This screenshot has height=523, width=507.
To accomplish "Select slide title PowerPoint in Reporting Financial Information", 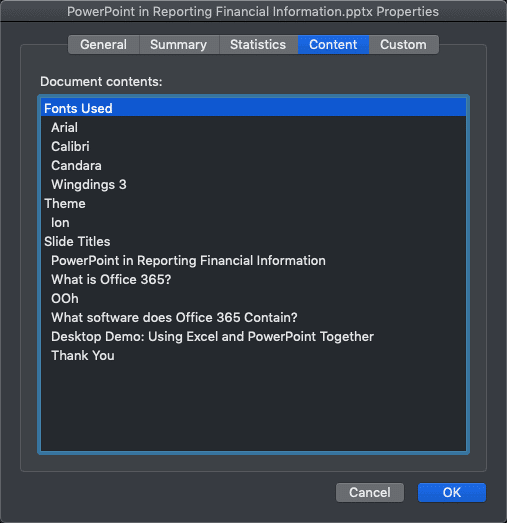I will coord(254,260).
